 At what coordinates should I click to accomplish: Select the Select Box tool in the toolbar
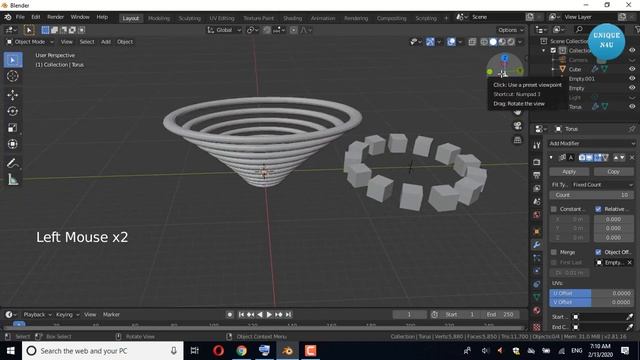click(13, 60)
